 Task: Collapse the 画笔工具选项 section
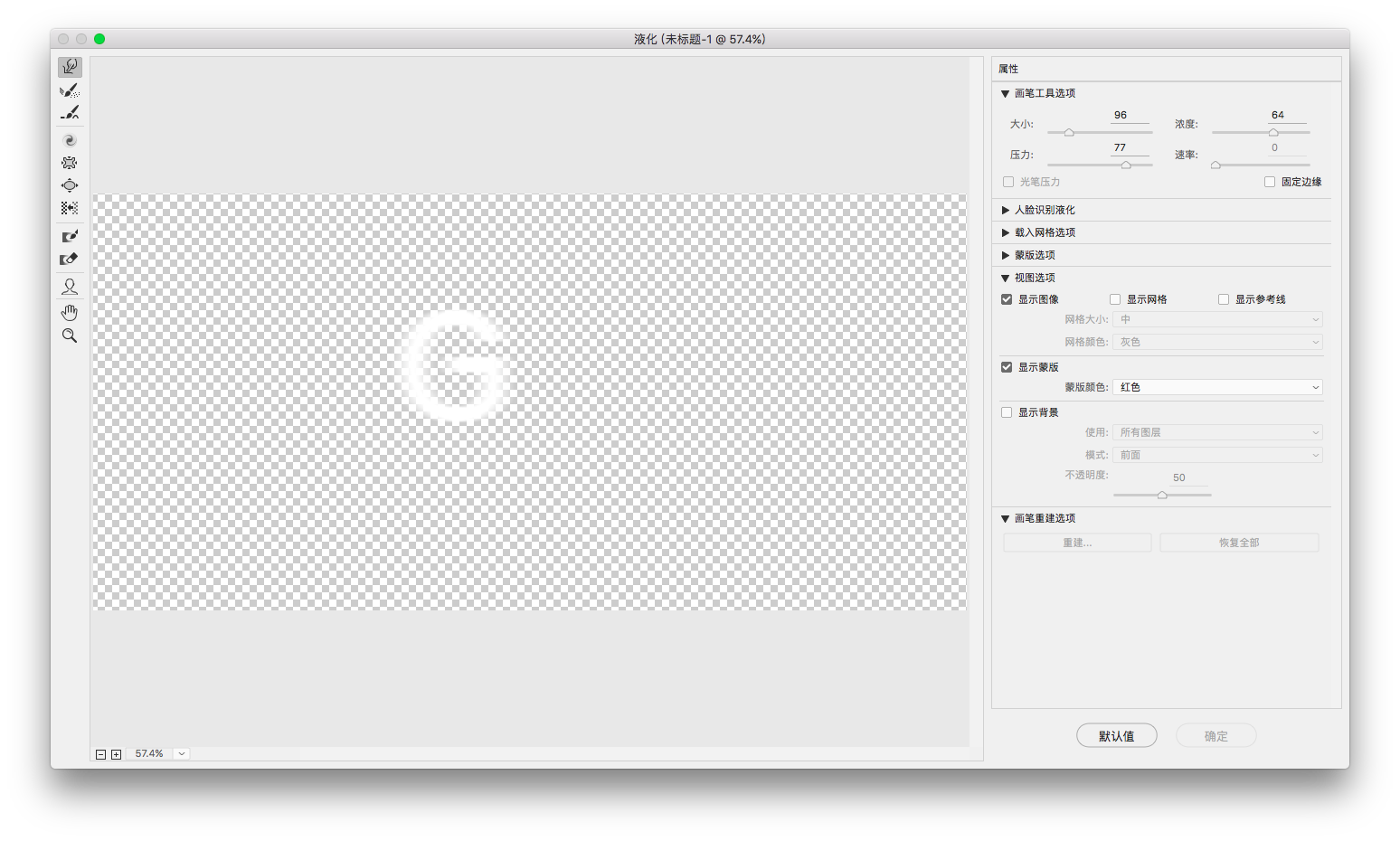click(1005, 94)
